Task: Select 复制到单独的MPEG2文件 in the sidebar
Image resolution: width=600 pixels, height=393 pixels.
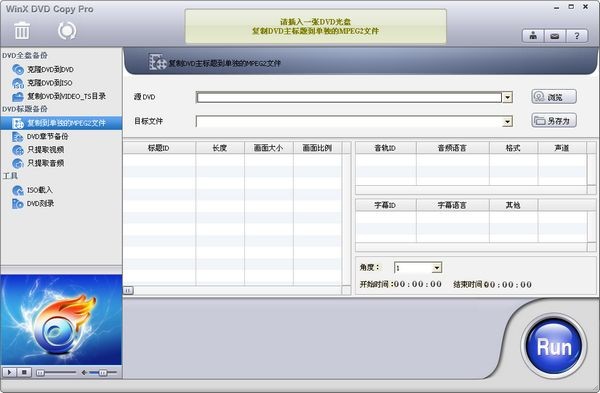Action: [61, 123]
